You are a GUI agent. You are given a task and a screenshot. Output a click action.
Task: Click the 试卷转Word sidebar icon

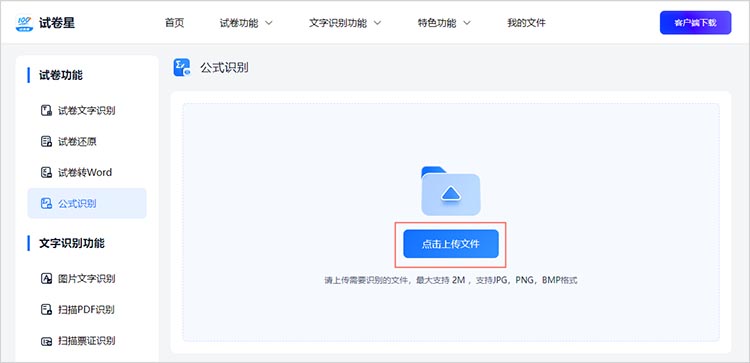46,172
